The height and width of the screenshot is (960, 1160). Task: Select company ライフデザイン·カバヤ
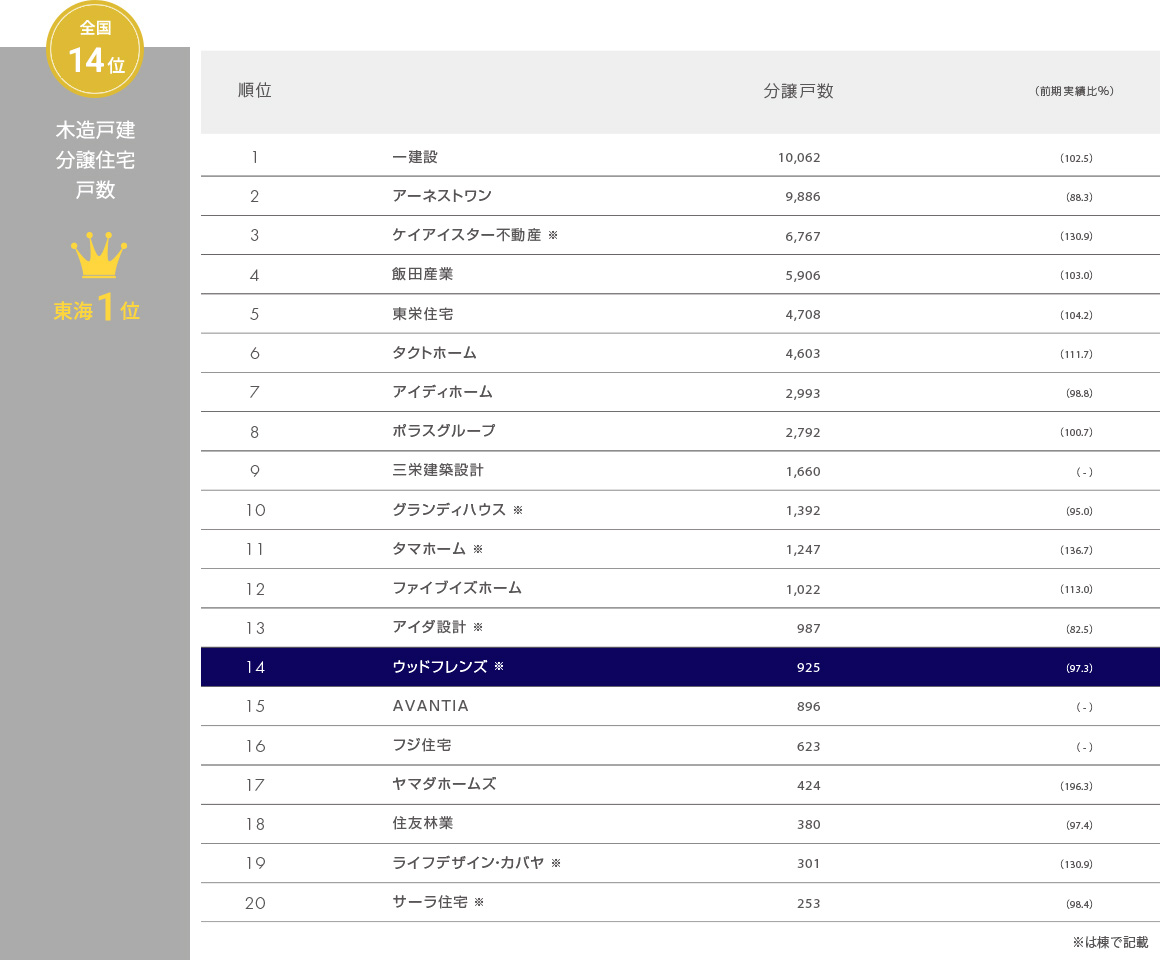pyautogui.click(x=468, y=863)
